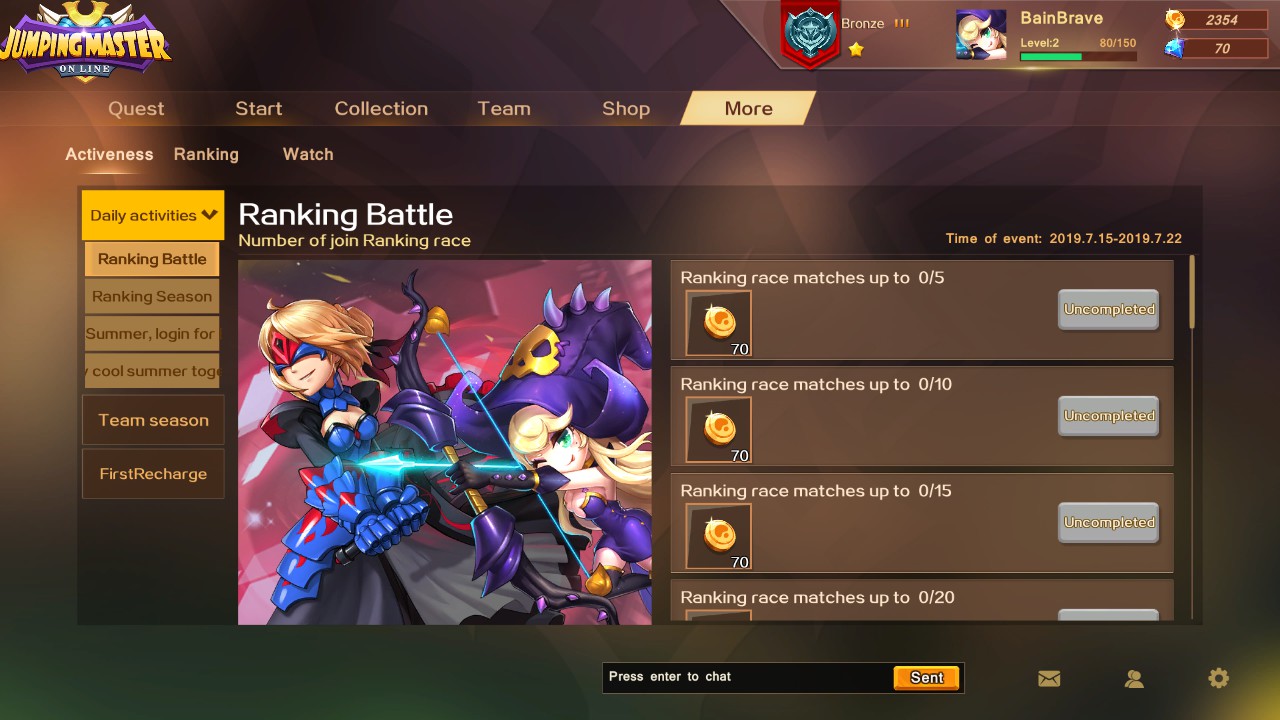This screenshot has height=720, width=1280.
Task: Click the Sent chat button
Action: [x=927, y=677]
